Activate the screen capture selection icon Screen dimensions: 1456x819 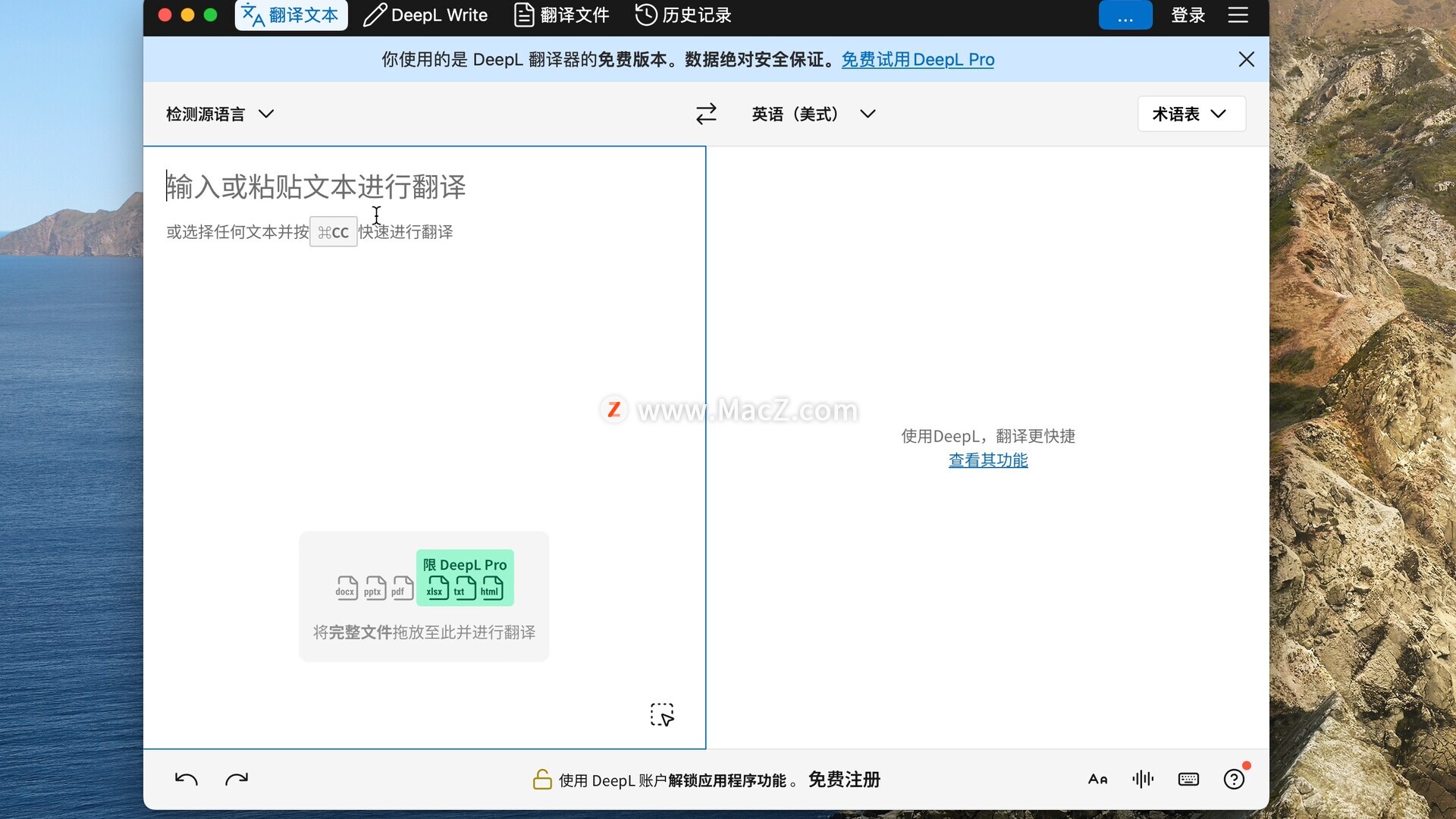coord(662,714)
